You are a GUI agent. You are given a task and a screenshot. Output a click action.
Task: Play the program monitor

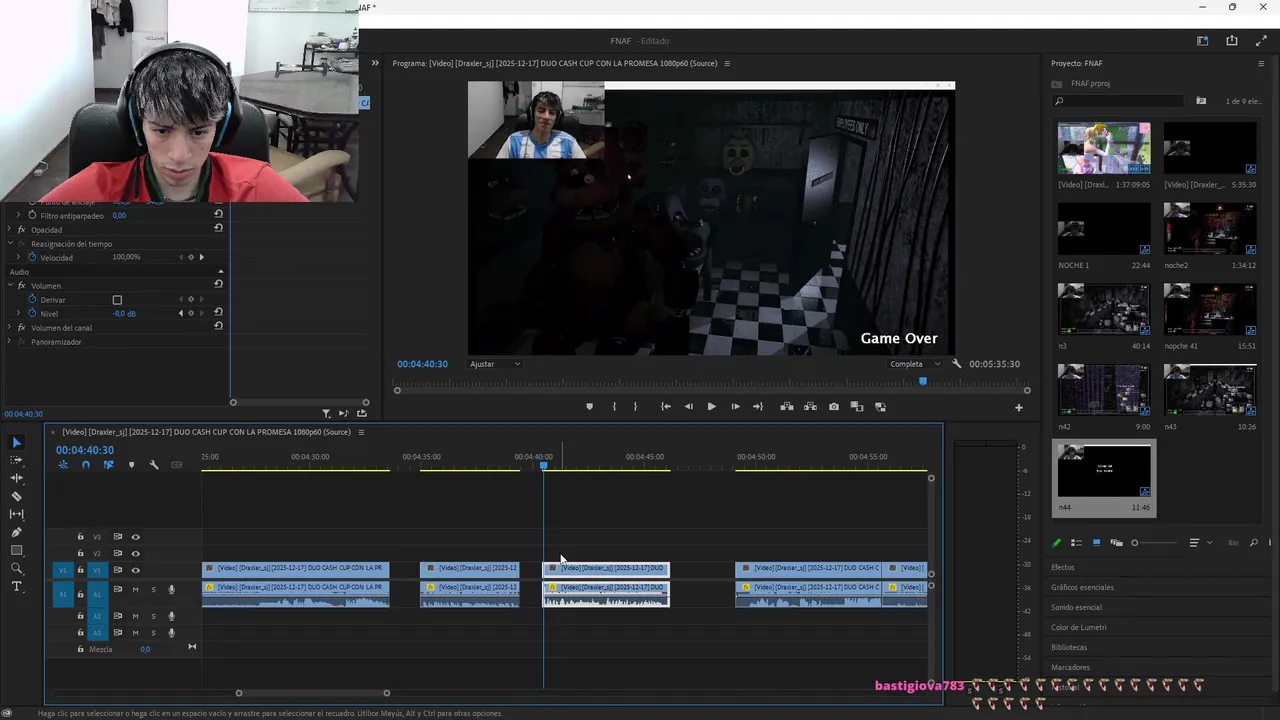click(711, 407)
